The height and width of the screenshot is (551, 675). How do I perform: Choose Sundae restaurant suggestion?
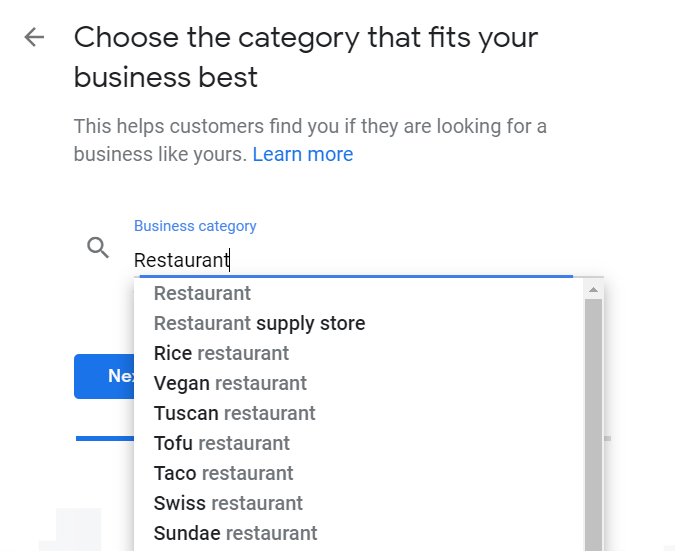(x=235, y=533)
